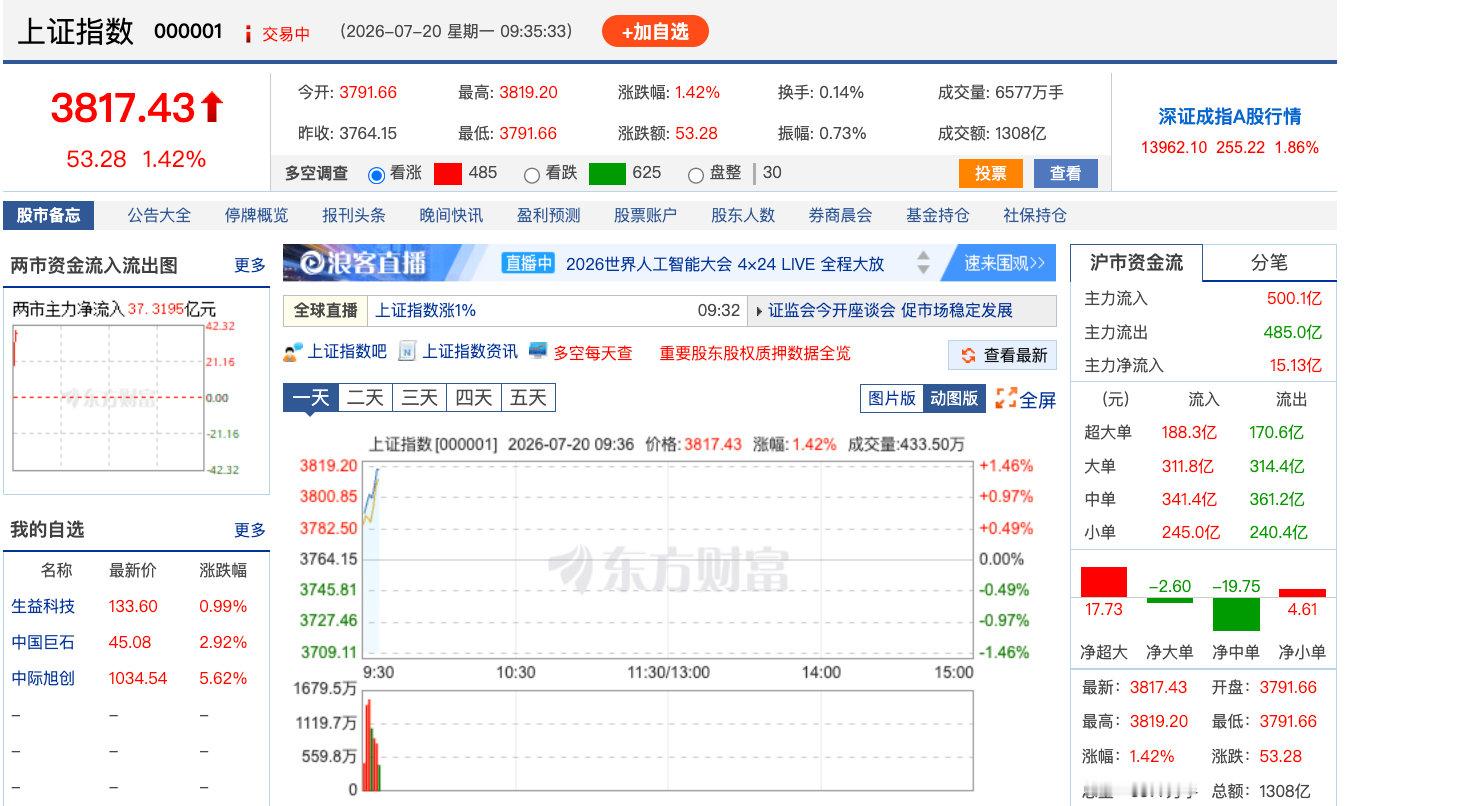
Task: Click the 5.62% change for 中际旭创
Action: (x=223, y=678)
